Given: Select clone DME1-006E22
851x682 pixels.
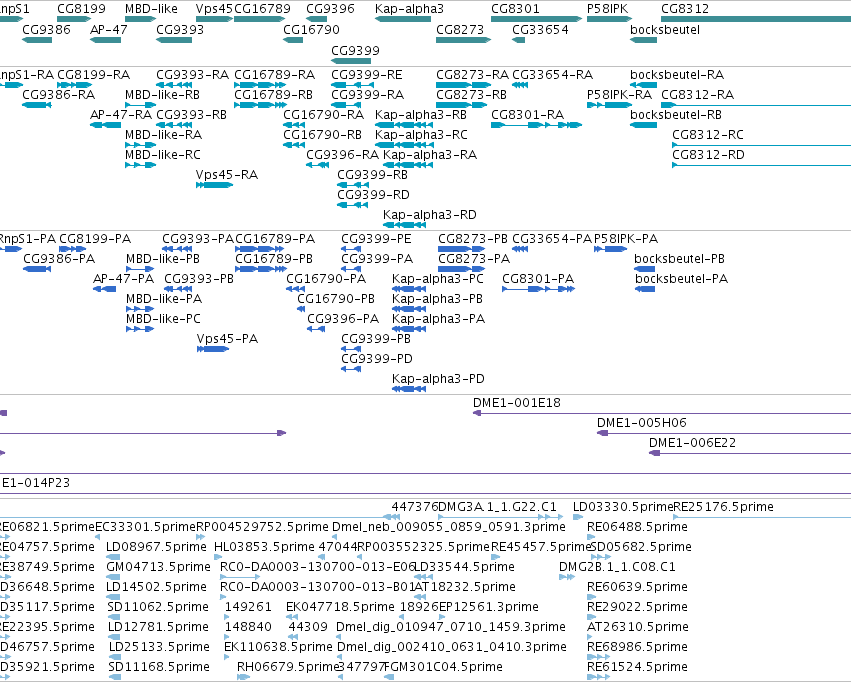Looking at the screenshot, I should (693, 443).
